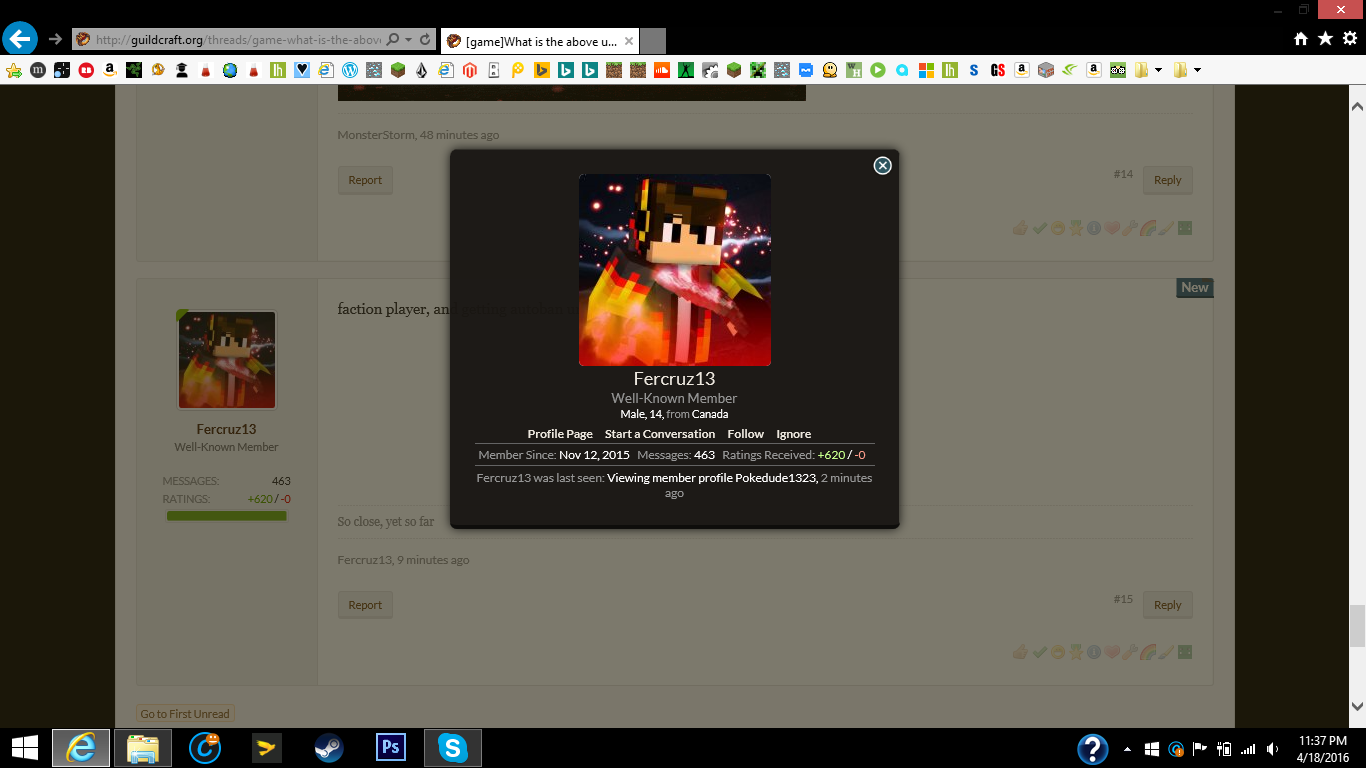Open the GS GameSpot favorite
This screenshot has width=1366, height=768.
(x=998, y=70)
